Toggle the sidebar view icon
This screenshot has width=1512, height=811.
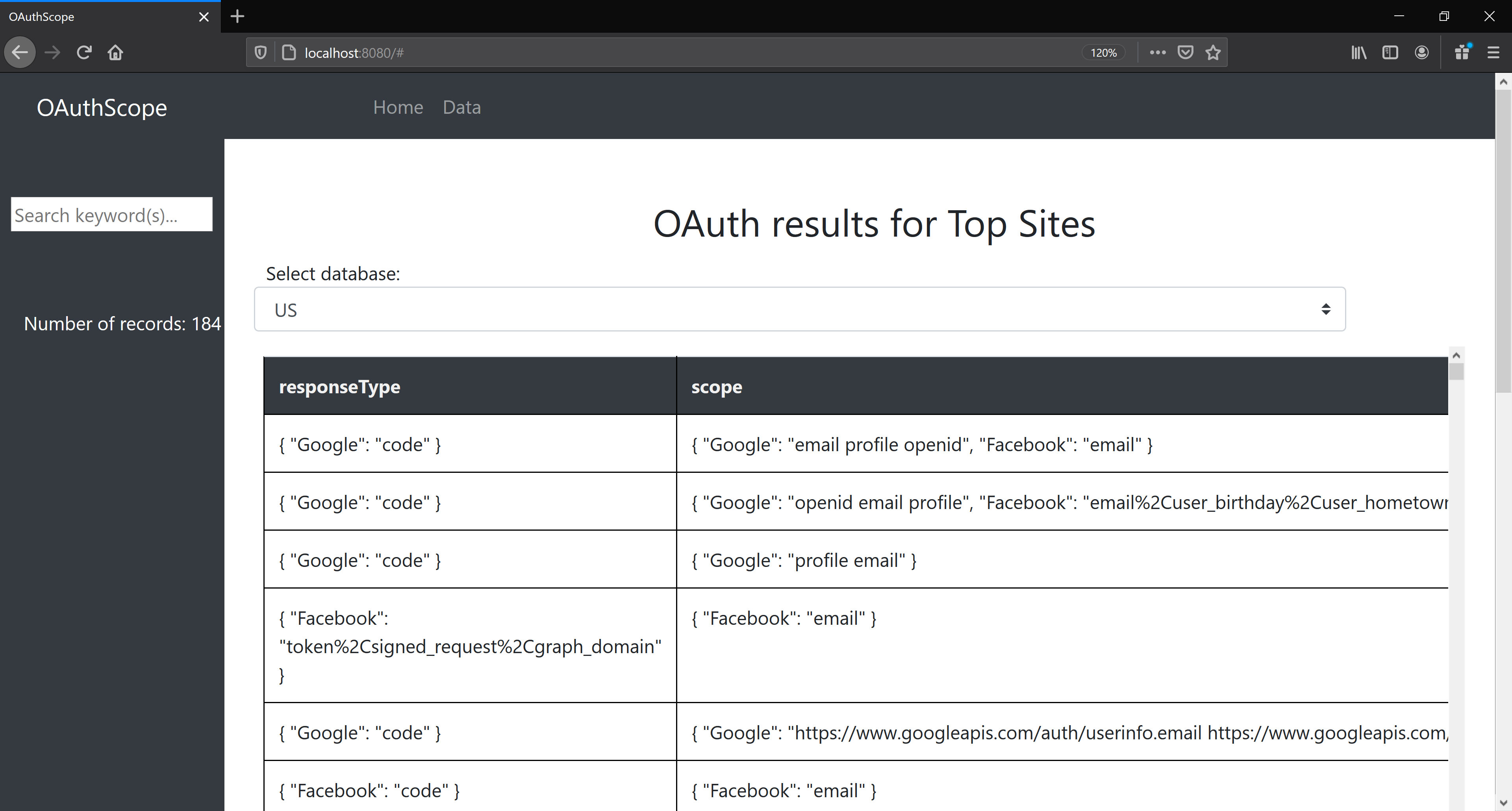click(1390, 53)
